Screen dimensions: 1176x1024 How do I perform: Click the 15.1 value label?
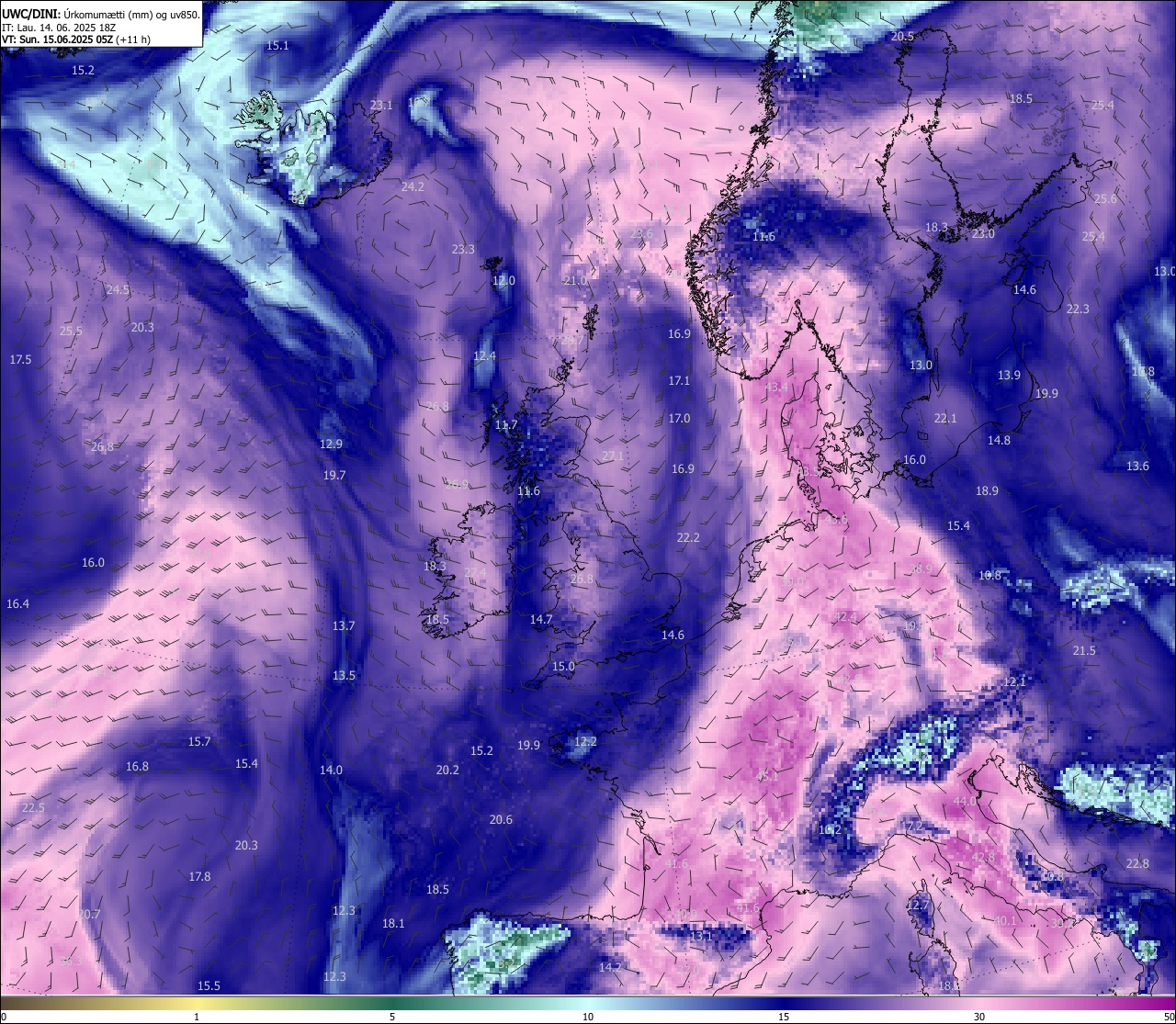[277, 45]
